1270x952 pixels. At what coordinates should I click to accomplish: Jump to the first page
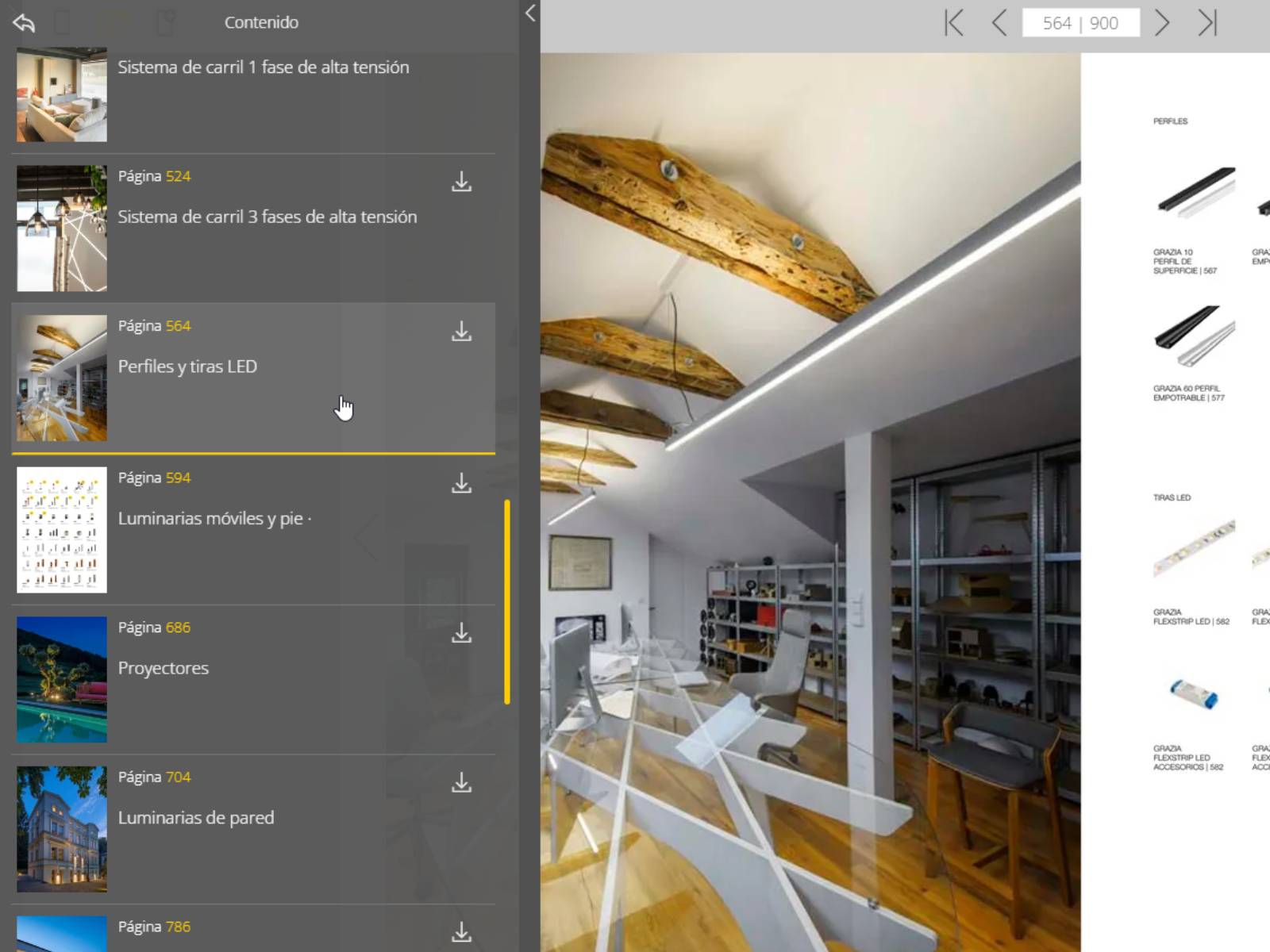click(954, 23)
